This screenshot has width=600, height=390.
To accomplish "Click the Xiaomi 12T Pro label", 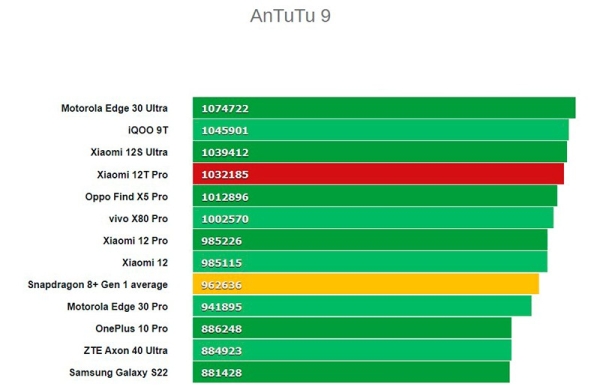I will (132, 175).
